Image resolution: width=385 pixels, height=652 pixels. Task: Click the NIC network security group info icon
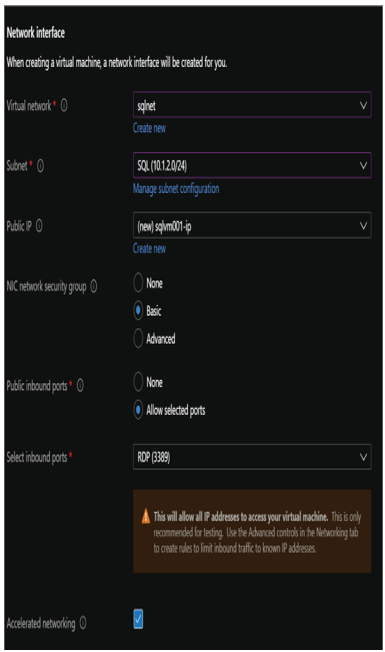click(94, 286)
